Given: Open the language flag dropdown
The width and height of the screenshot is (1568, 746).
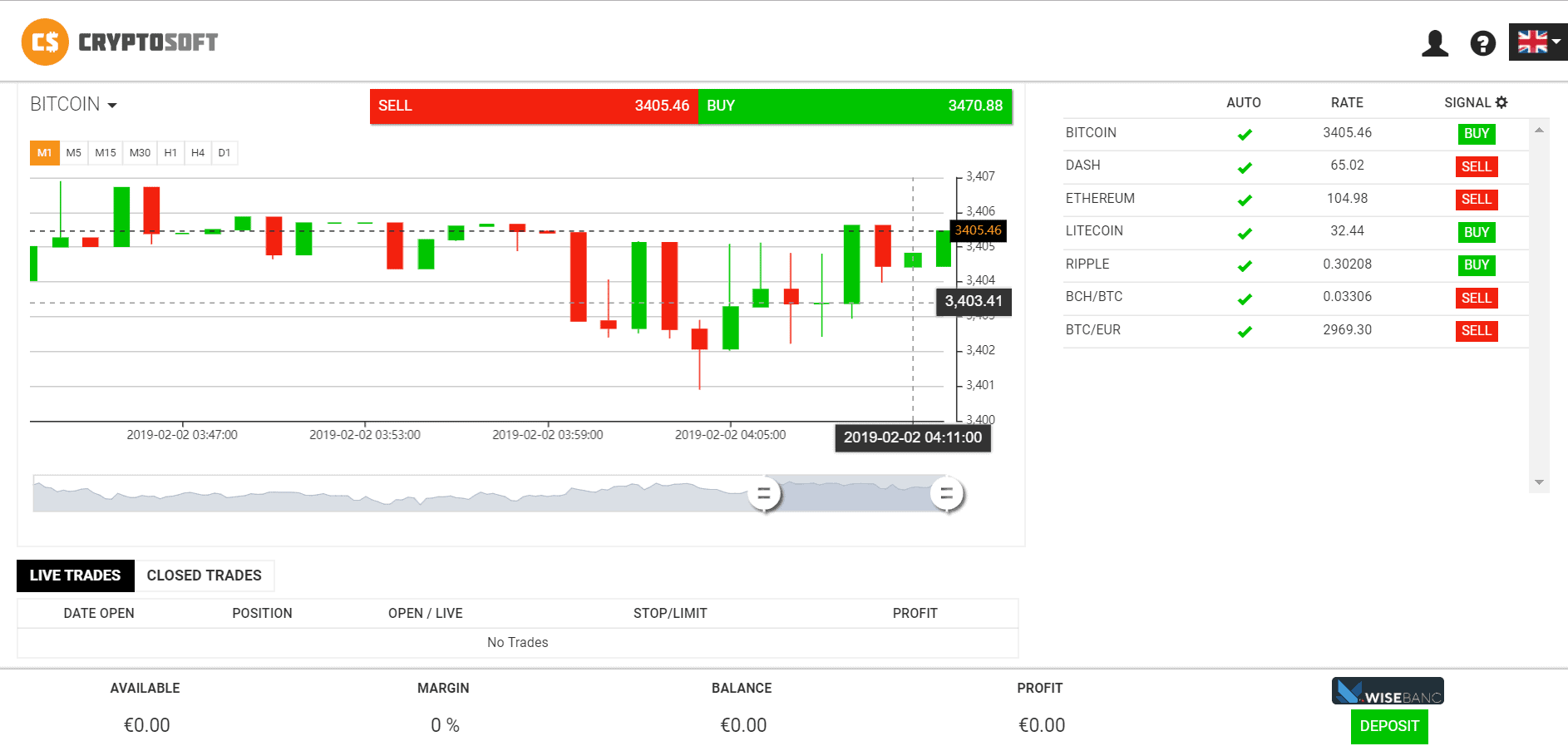Looking at the screenshot, I should tap(1538, 42).
